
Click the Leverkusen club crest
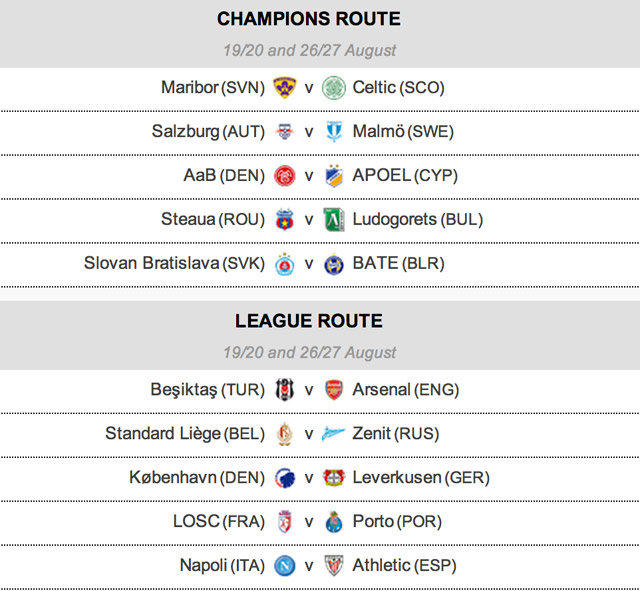pyautogui.click(x=334, y=478)
